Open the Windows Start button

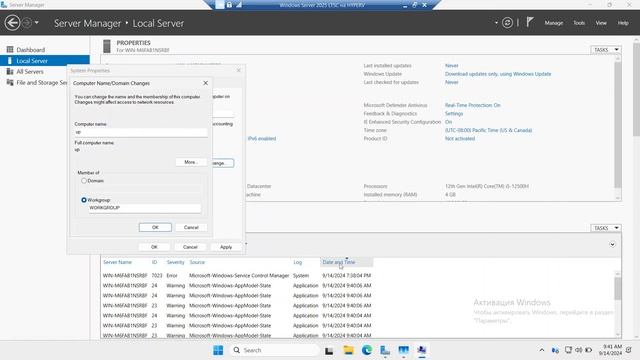218,350
